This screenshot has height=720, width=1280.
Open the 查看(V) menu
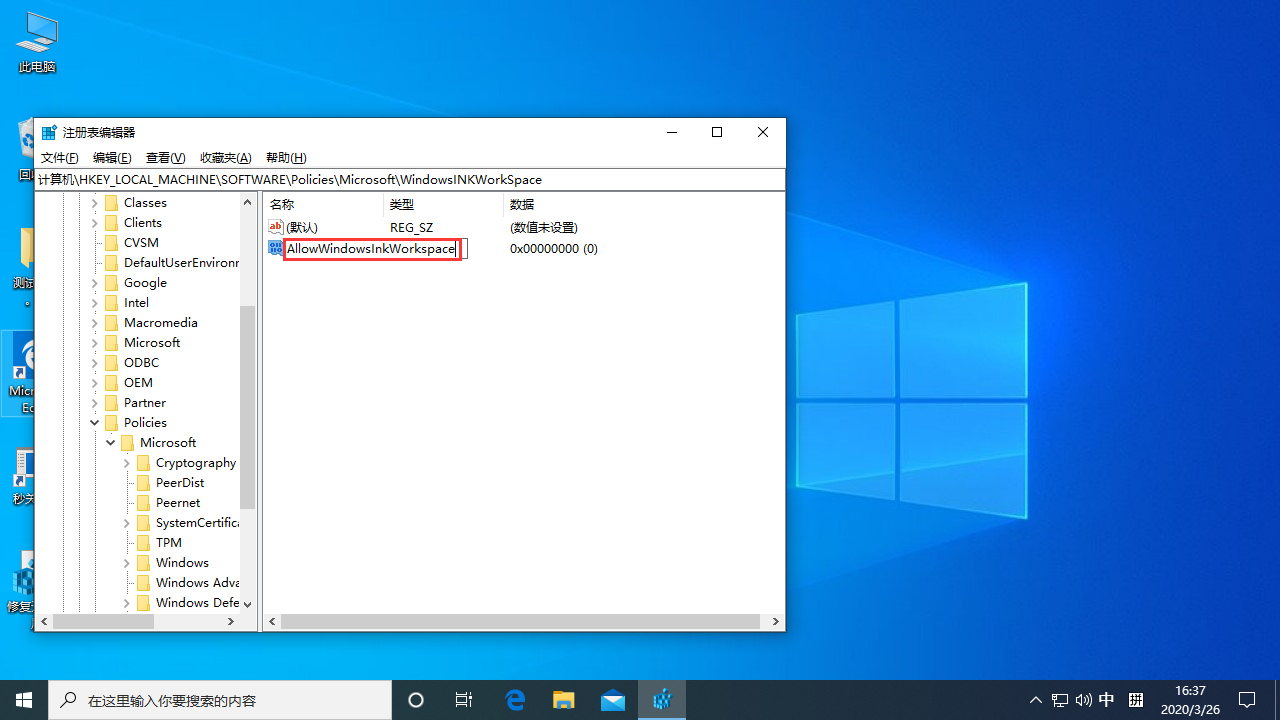(x=165, y=157)
